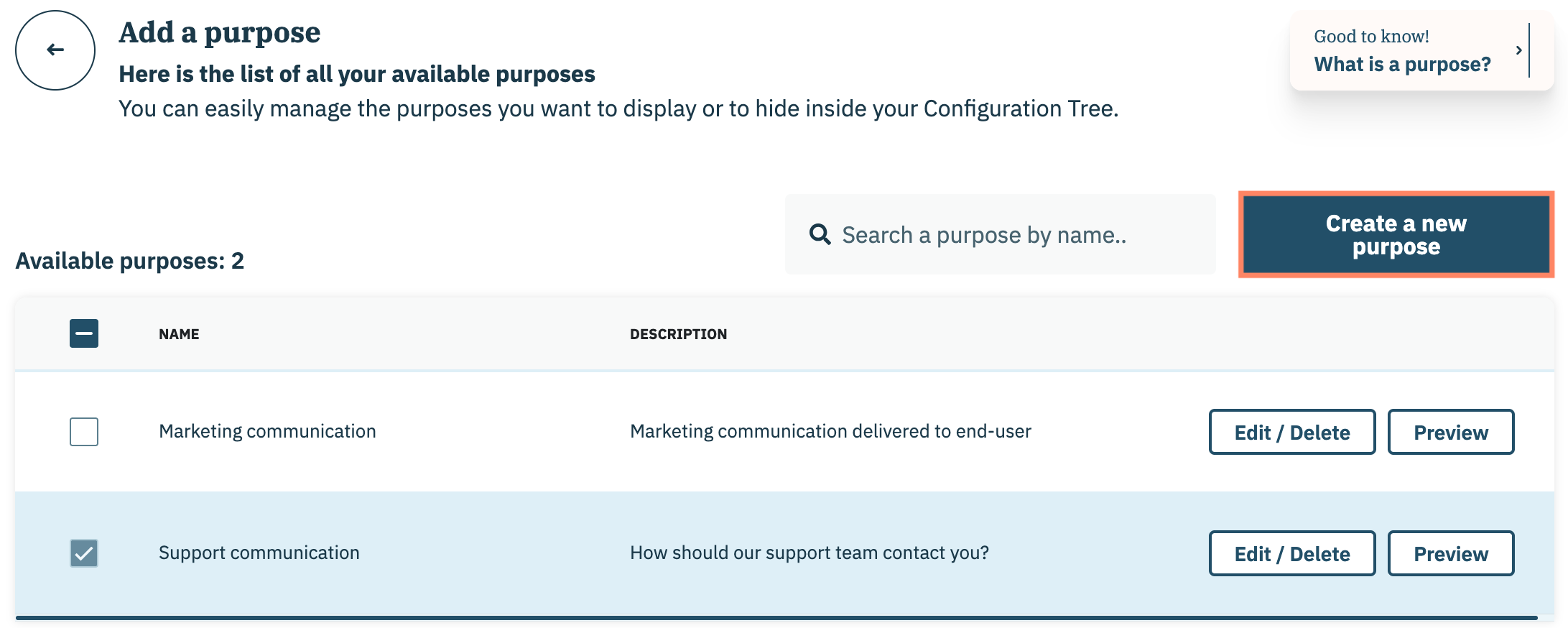The image size is (1568, 628).
Task: Click the magnifying glass search icon
Action: [x=820, y=234]
